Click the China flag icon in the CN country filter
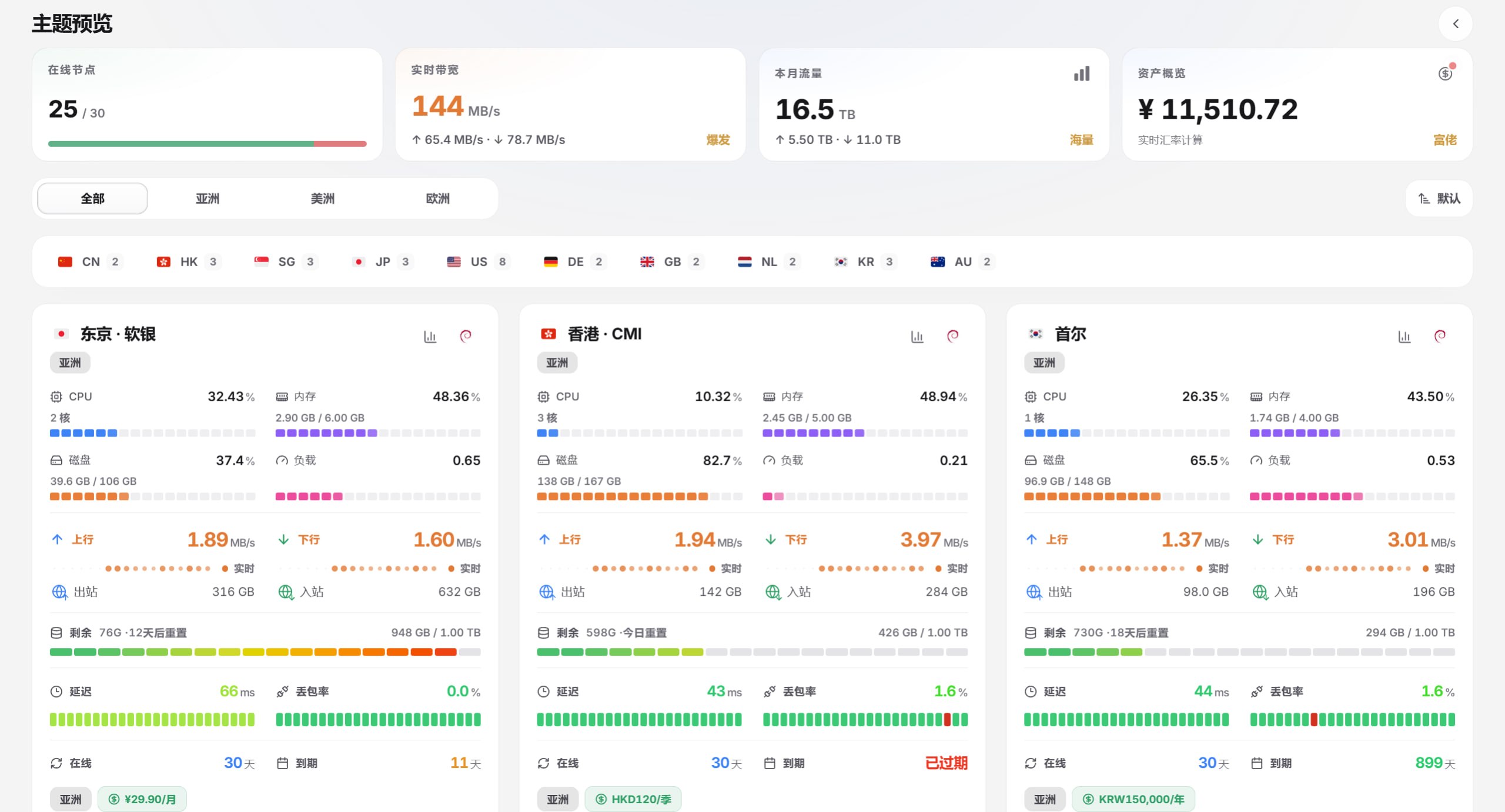 (65, 262)
